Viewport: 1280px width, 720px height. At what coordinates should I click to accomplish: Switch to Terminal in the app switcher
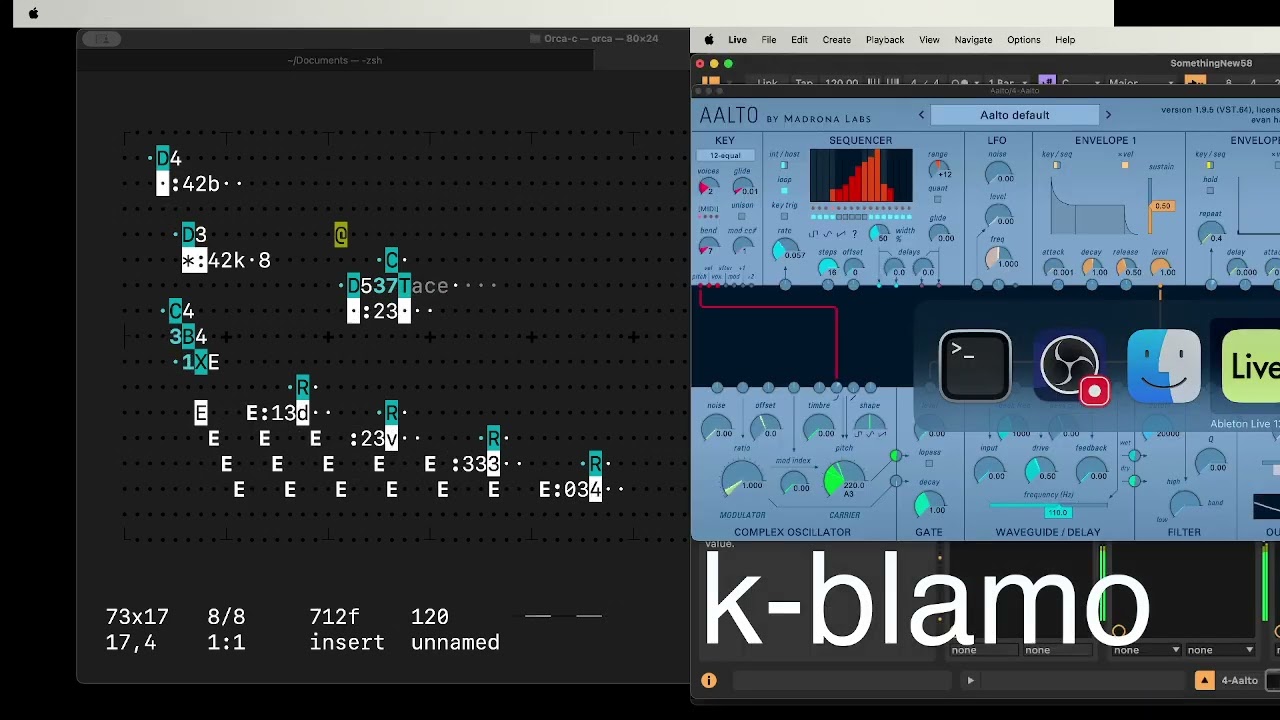pos(975,366)
